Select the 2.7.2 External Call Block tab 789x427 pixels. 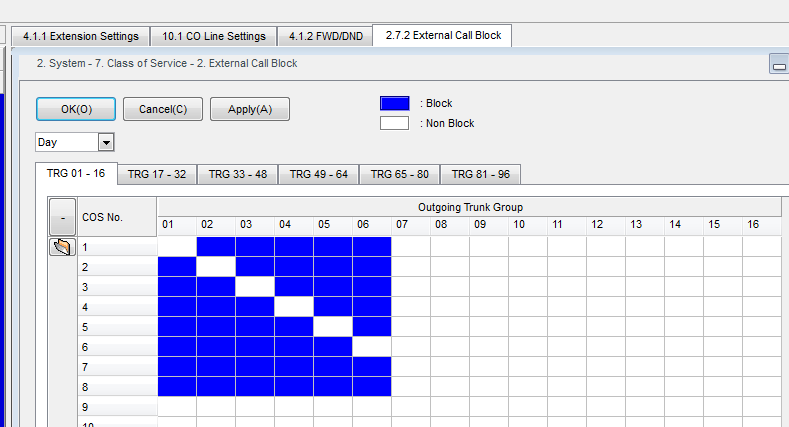[x=443, y=35]
